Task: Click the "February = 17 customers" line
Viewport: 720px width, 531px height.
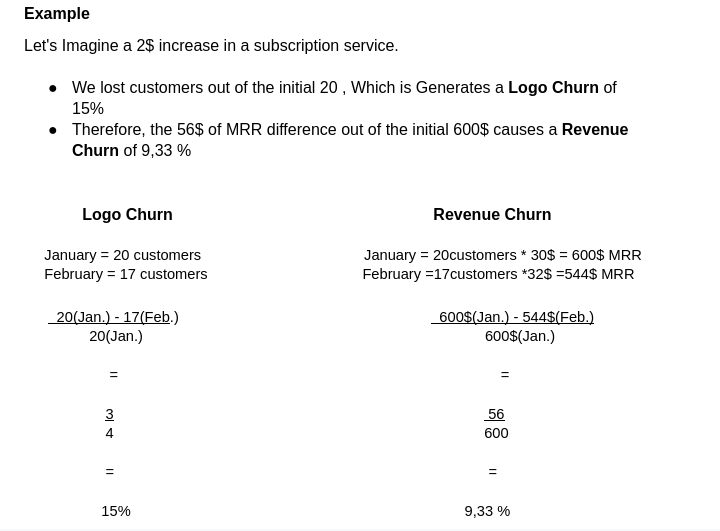Action: (126, 274)
